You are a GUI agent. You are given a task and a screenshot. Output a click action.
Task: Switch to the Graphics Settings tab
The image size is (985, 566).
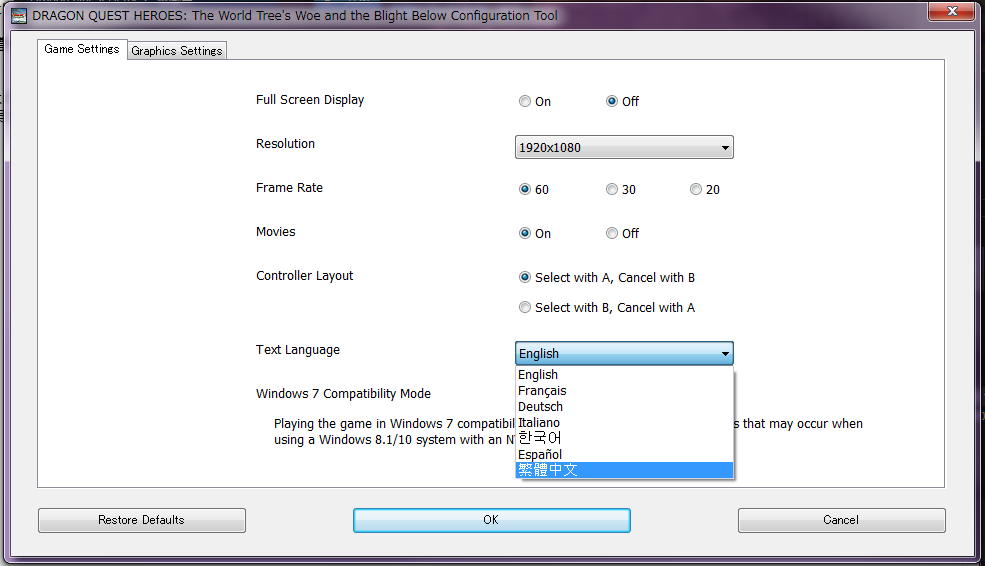pyautogui.click(x=177, y=50)
